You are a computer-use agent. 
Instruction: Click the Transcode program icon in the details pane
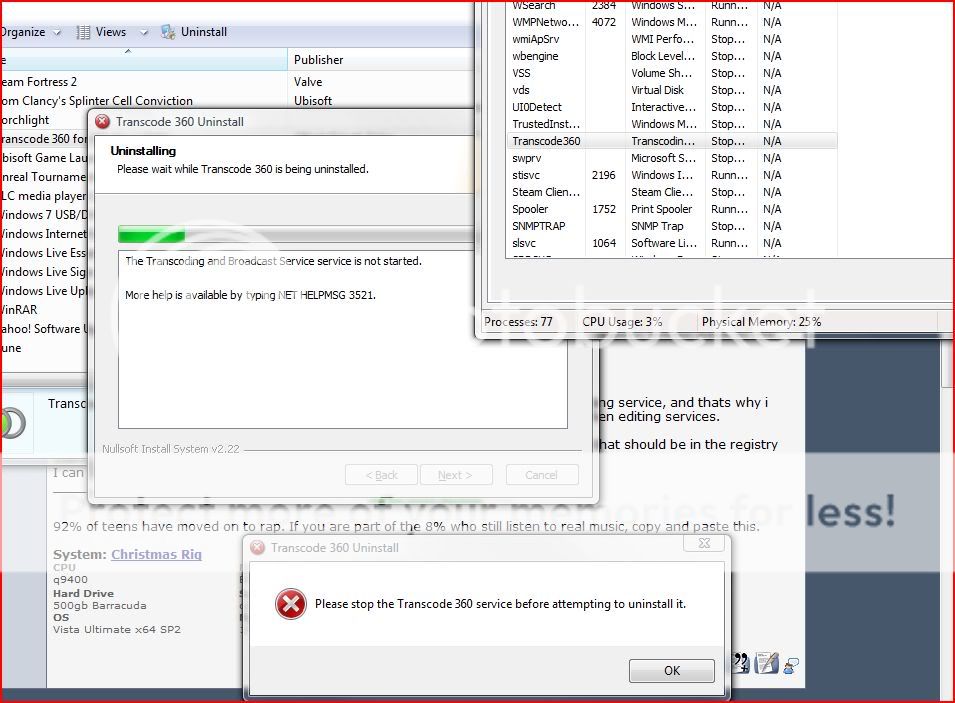pyautogui.click(x=12, y=422)
